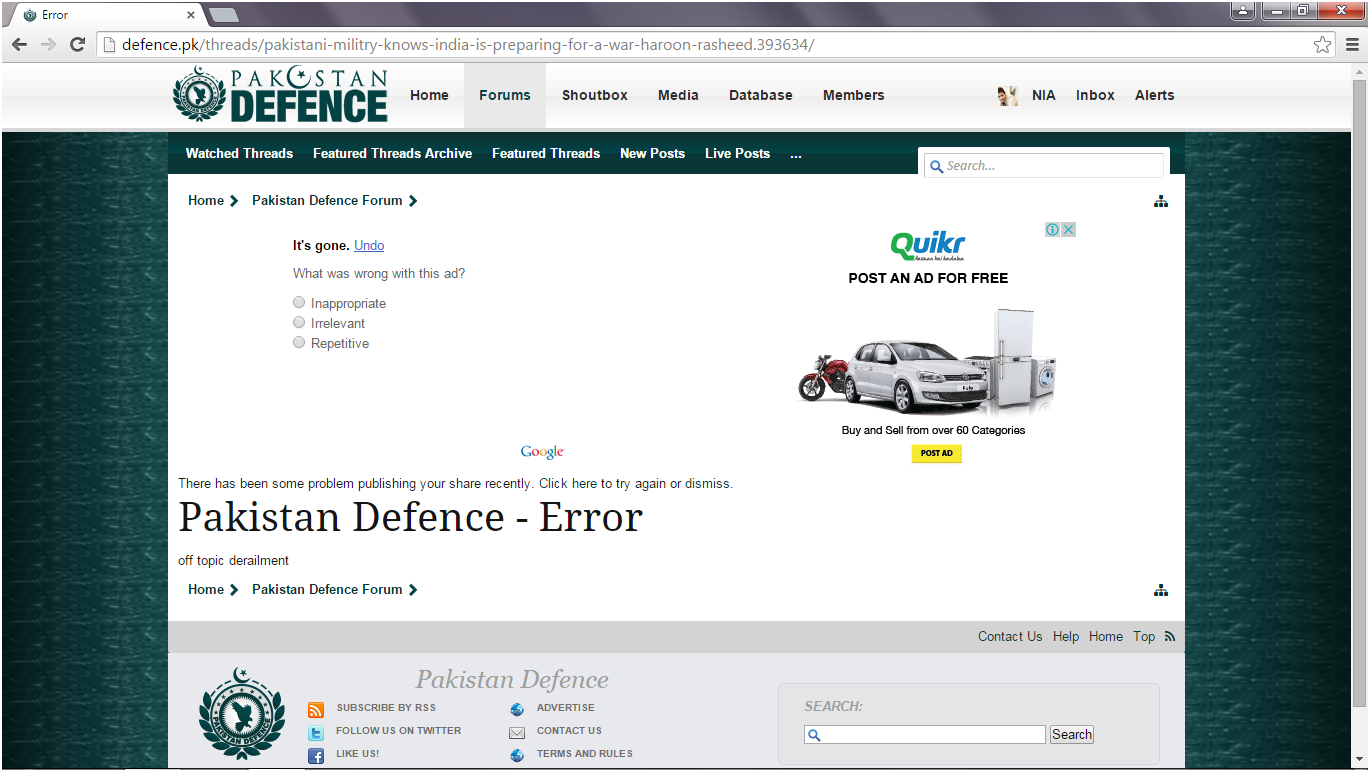Image resolution: width=1370 pixels, height=772 pixels.
Task: Click the globe icon next to Terms and Rules
Action: [x=517, y=755]
